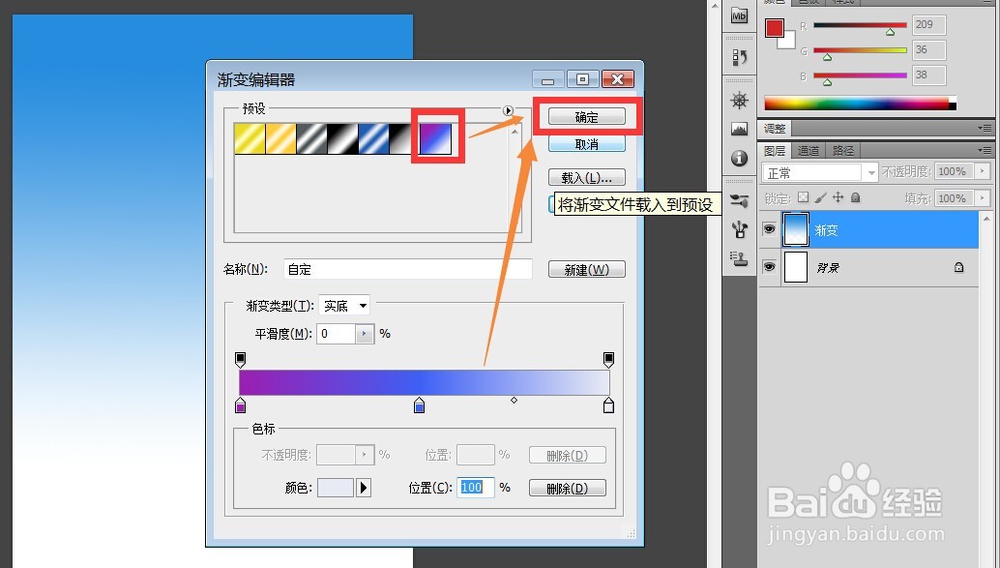Viewport: 1000px width, 568px height.
Task: Open the 调整 panel options menu
Action: pyautogui.click(x=985, y=129)
